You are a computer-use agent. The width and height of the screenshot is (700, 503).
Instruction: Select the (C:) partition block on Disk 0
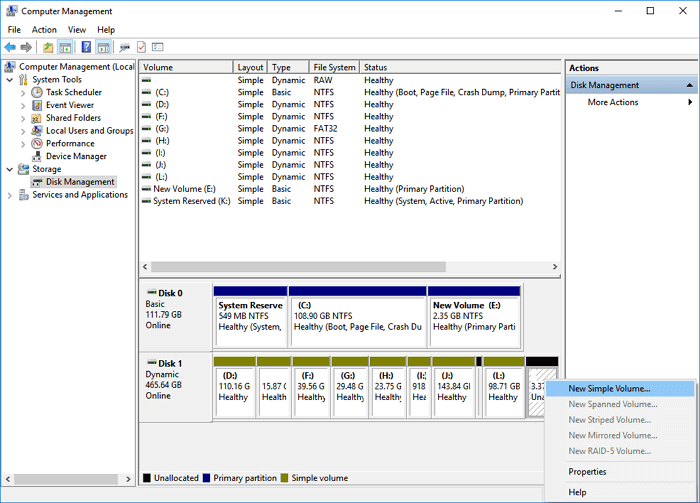[355, 315]
